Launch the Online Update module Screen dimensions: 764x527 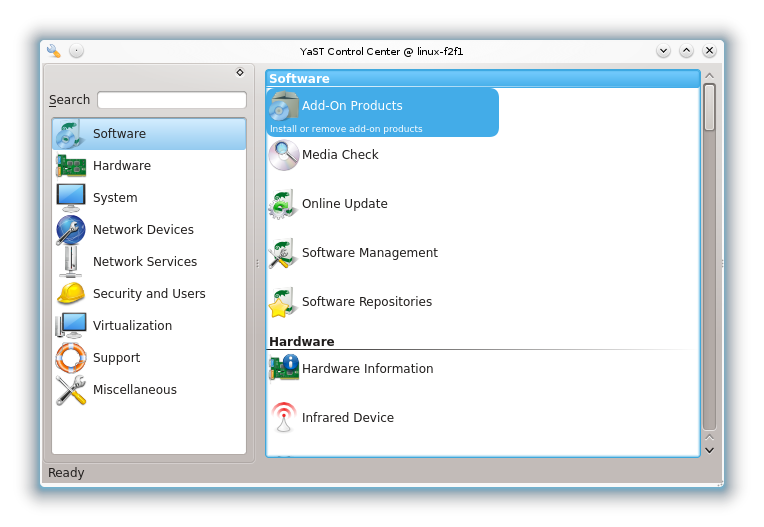click(x=345, y=204)
